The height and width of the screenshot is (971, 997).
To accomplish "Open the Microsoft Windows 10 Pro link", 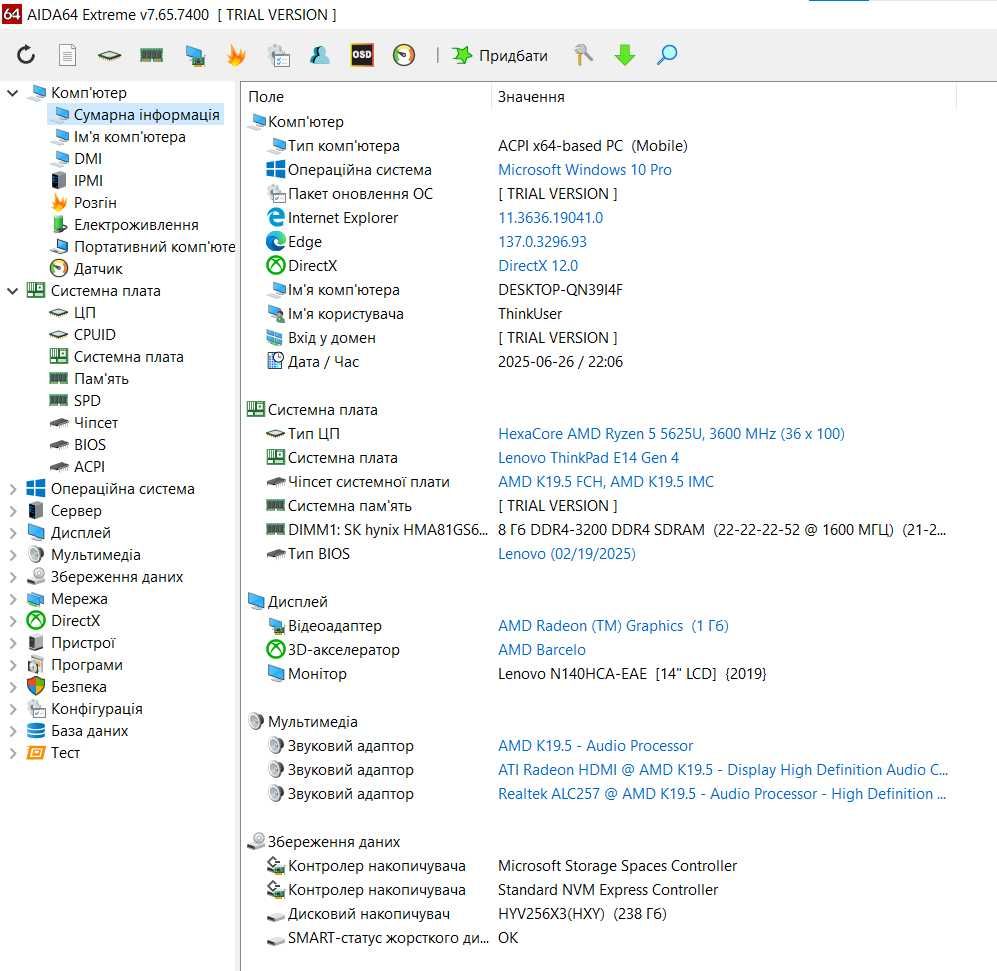I will pyautogui.click(x=585, y=170).
